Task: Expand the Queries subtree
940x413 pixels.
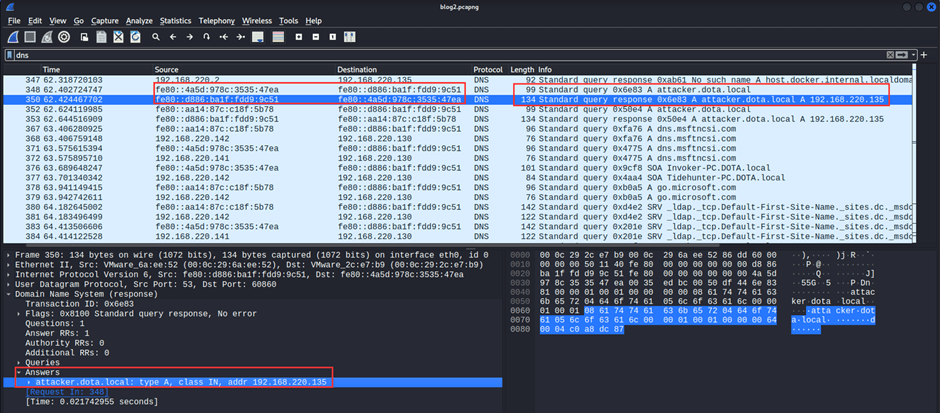Action: tap(19, 363)
